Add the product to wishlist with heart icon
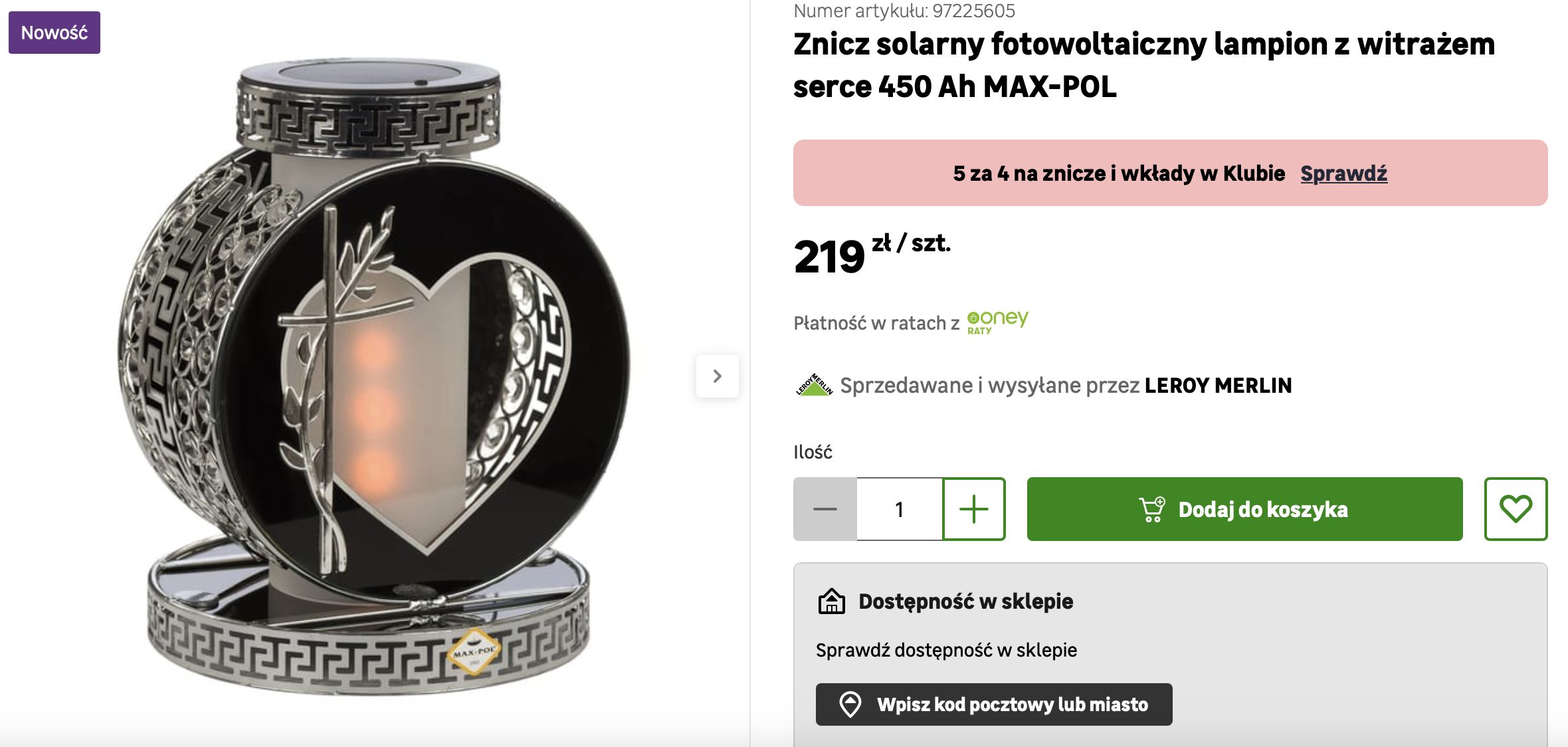Image resolution: width=1568 pixels, height=747 pixels. [1516, 509]
